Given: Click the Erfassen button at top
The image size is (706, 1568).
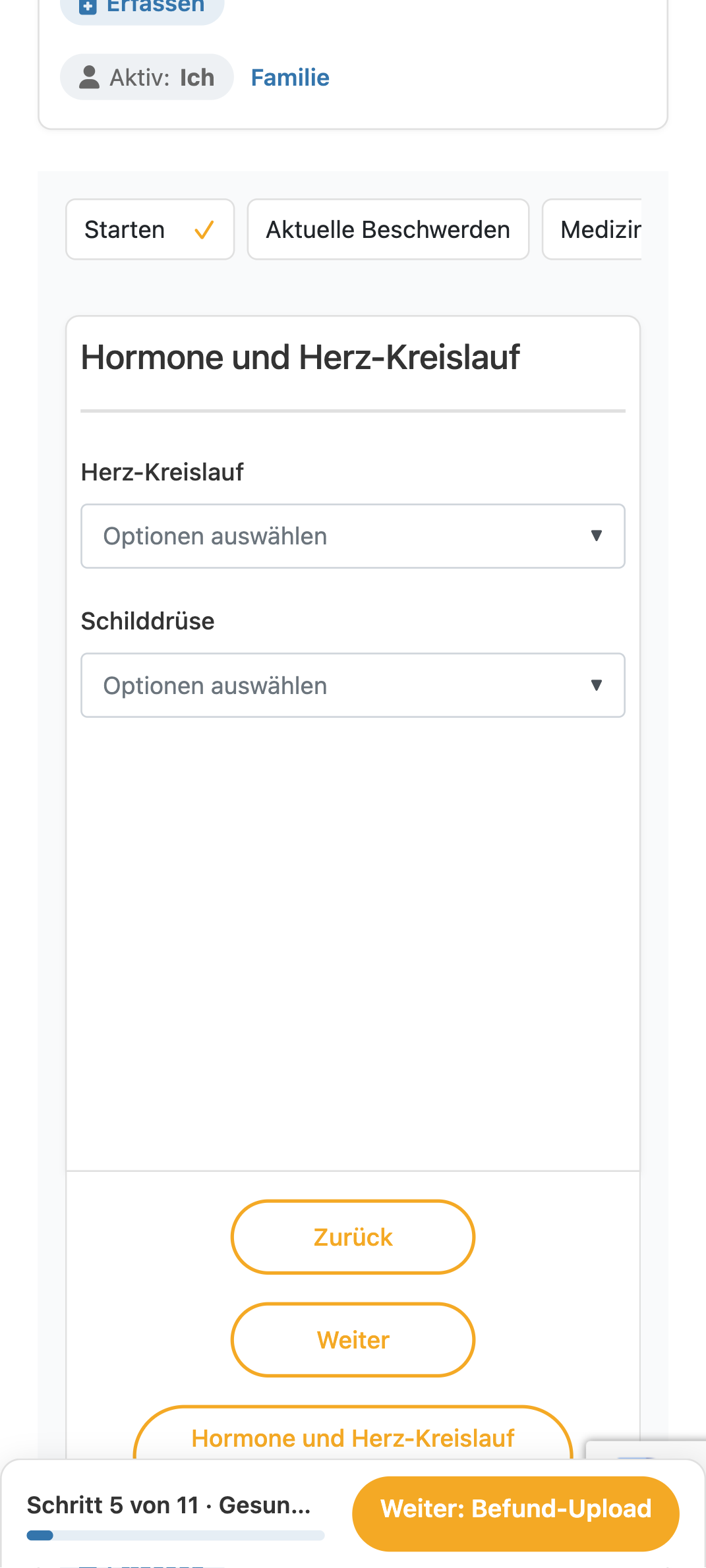Looking at the screenshot, I should click(x=142, y=8).
